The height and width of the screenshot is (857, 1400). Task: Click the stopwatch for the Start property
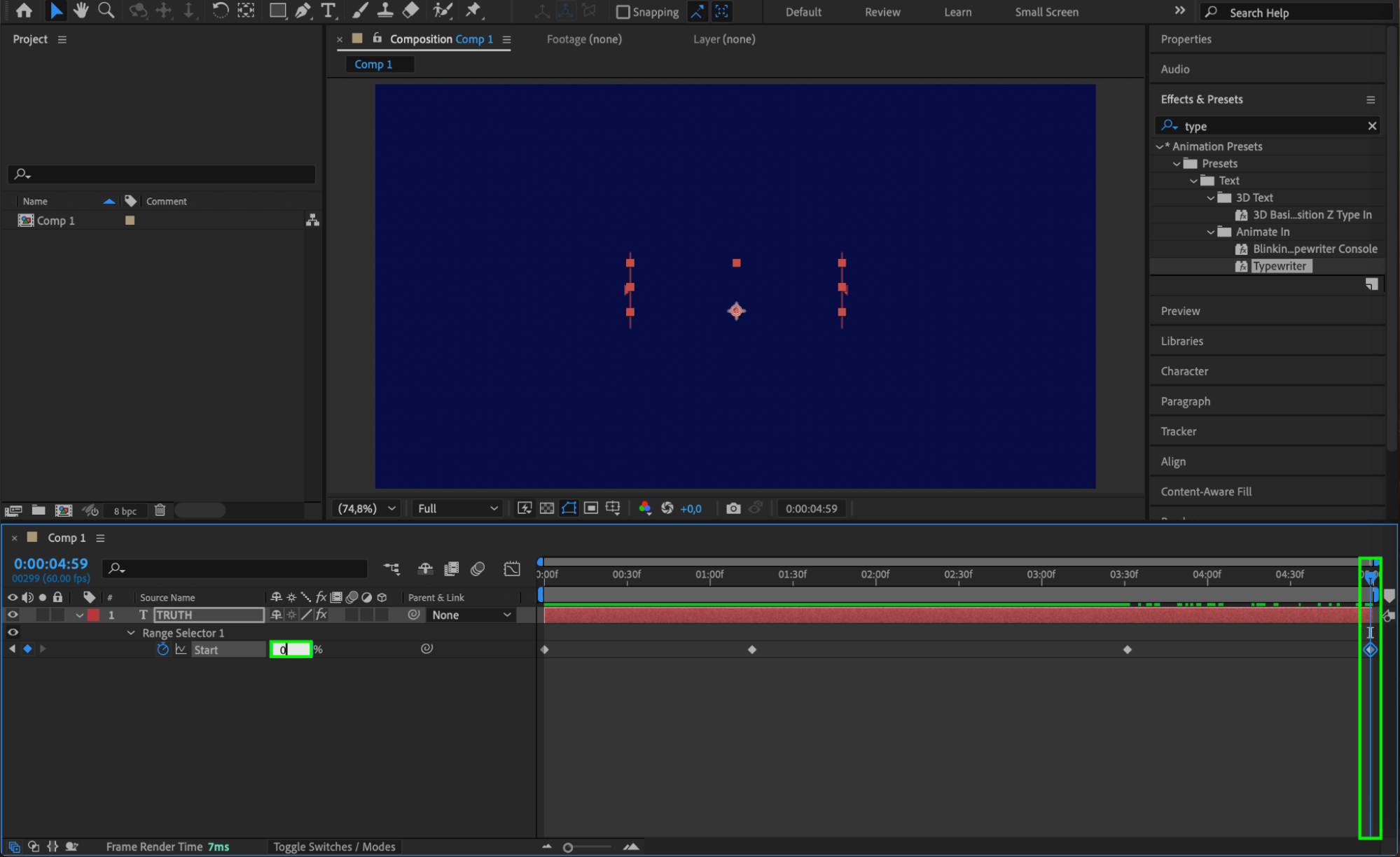pyautogui.click(x=162, y=649)
